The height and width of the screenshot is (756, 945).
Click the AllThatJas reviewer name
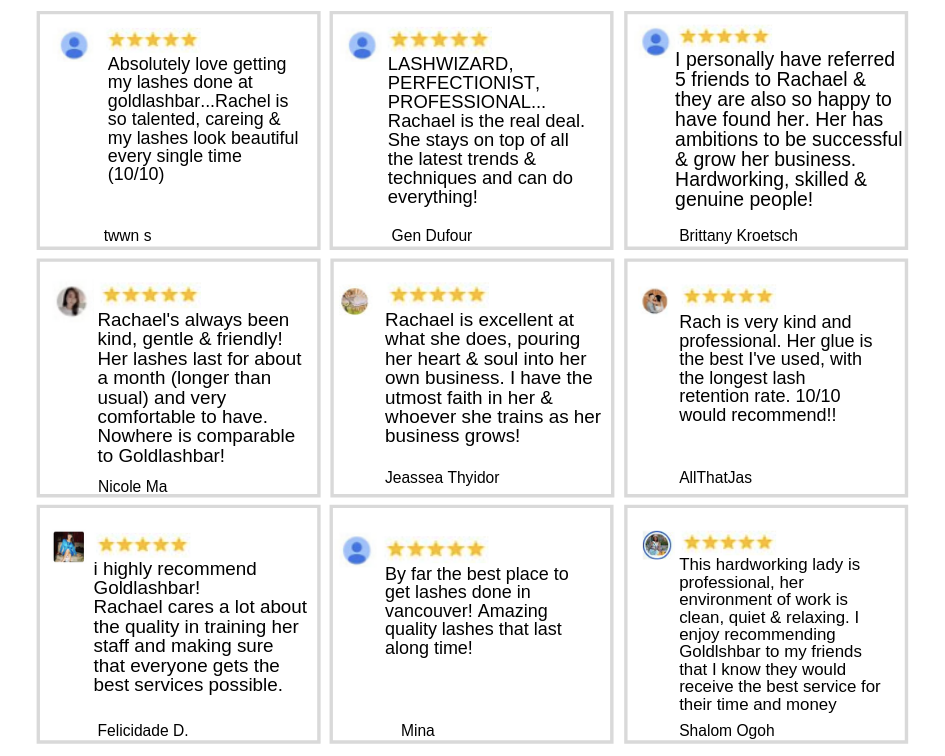click(715, 478)
